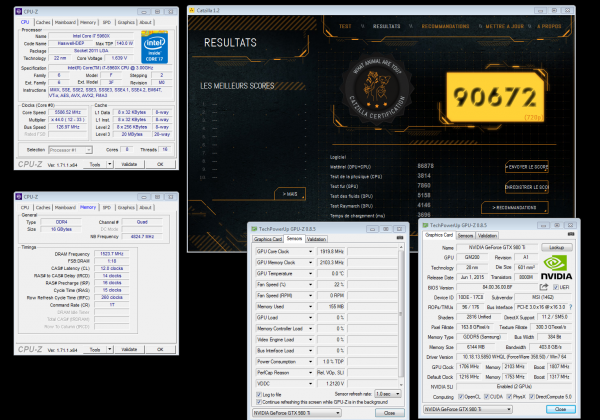Click the GPU-Z Graphics Card window title icon
This screenshot has height=420, width=600.
(425, 225)
